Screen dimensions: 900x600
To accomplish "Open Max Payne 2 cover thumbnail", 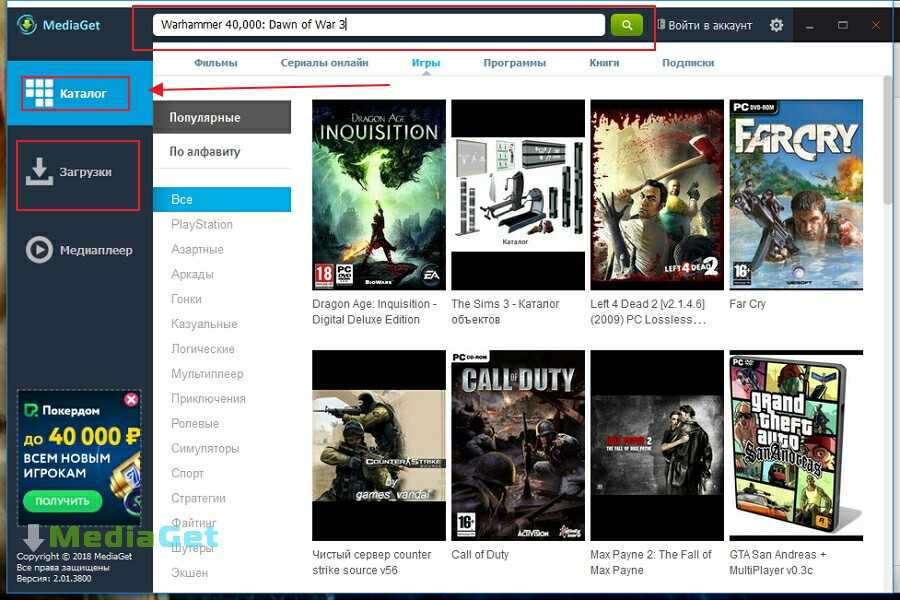I will point(657,446).
